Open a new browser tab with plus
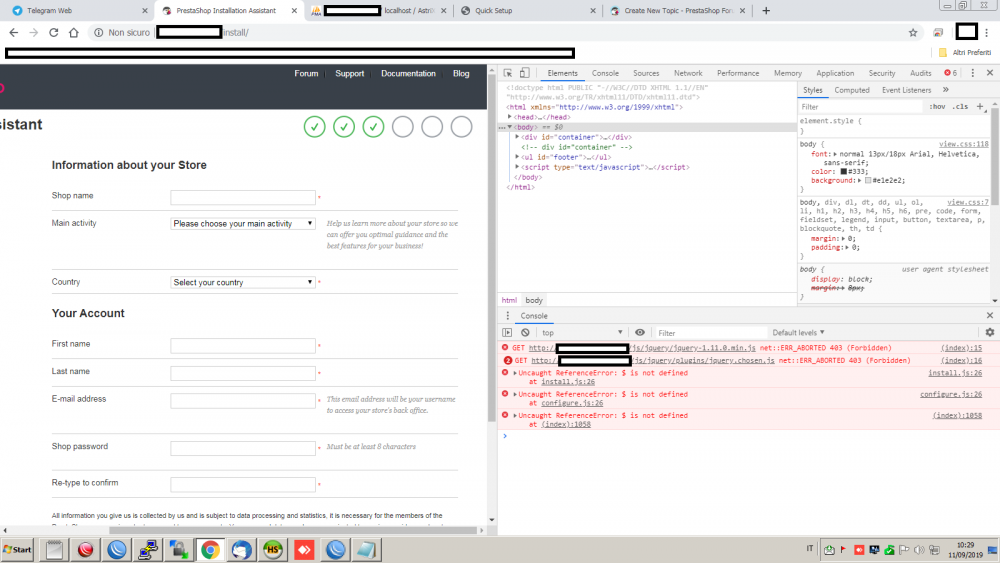This screenshot has width=1000, height=563. click(766, 10)
